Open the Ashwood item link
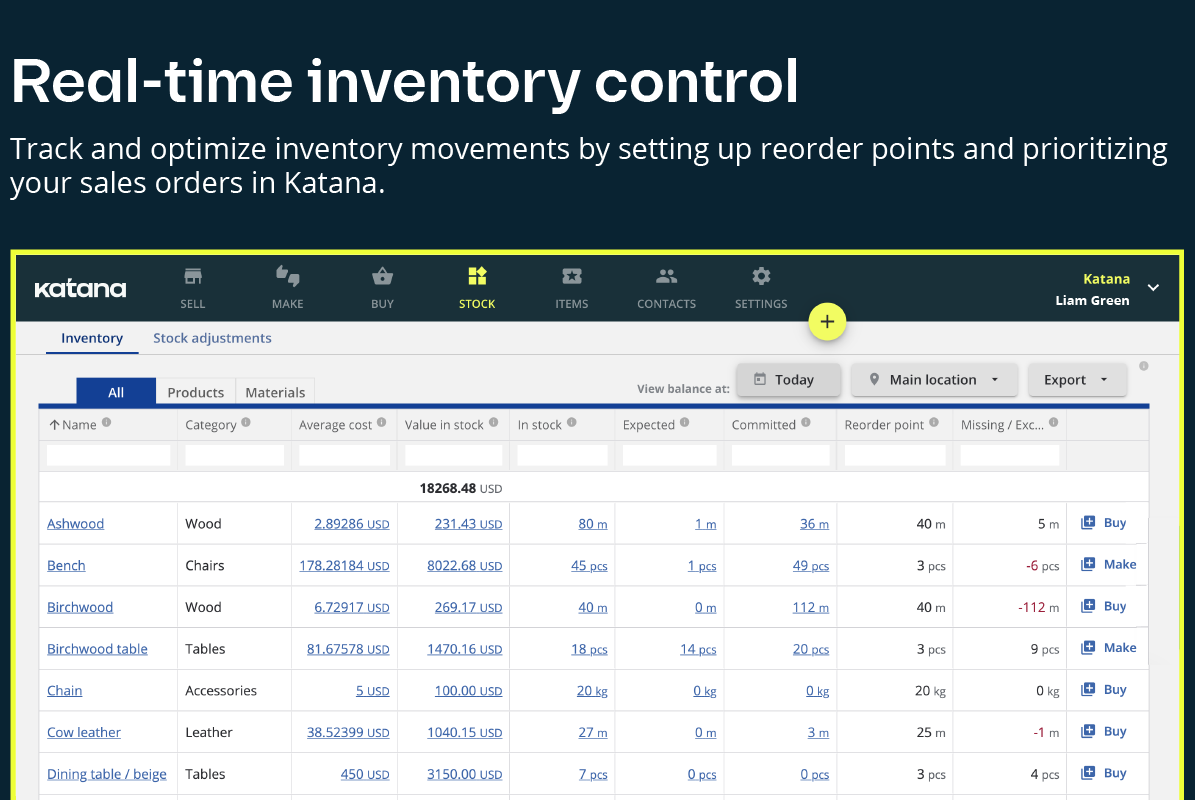This screenshot has width=1195, height=800. click(75, 523)
